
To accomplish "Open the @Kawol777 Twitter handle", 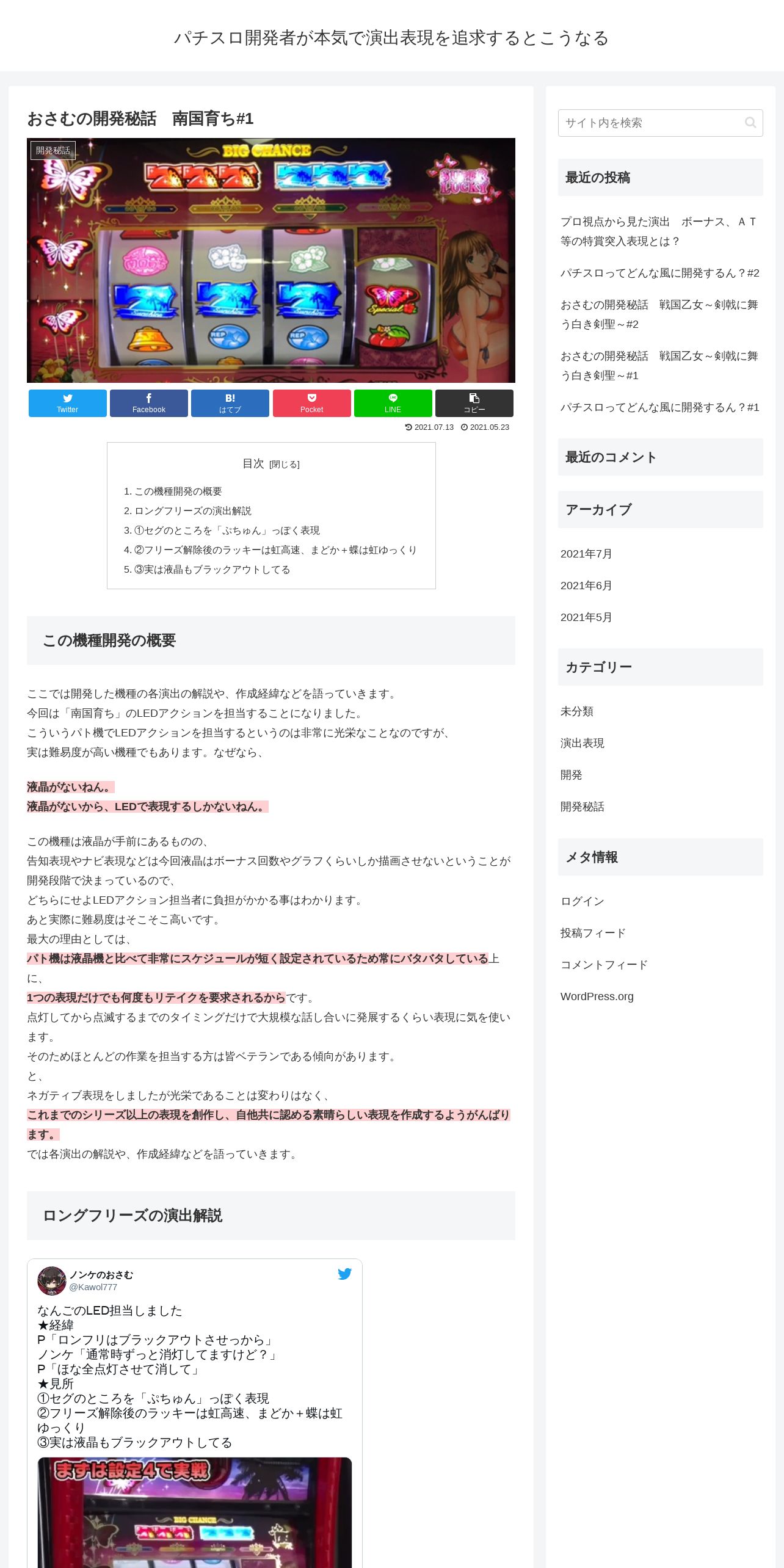I will pos(93,1287).
